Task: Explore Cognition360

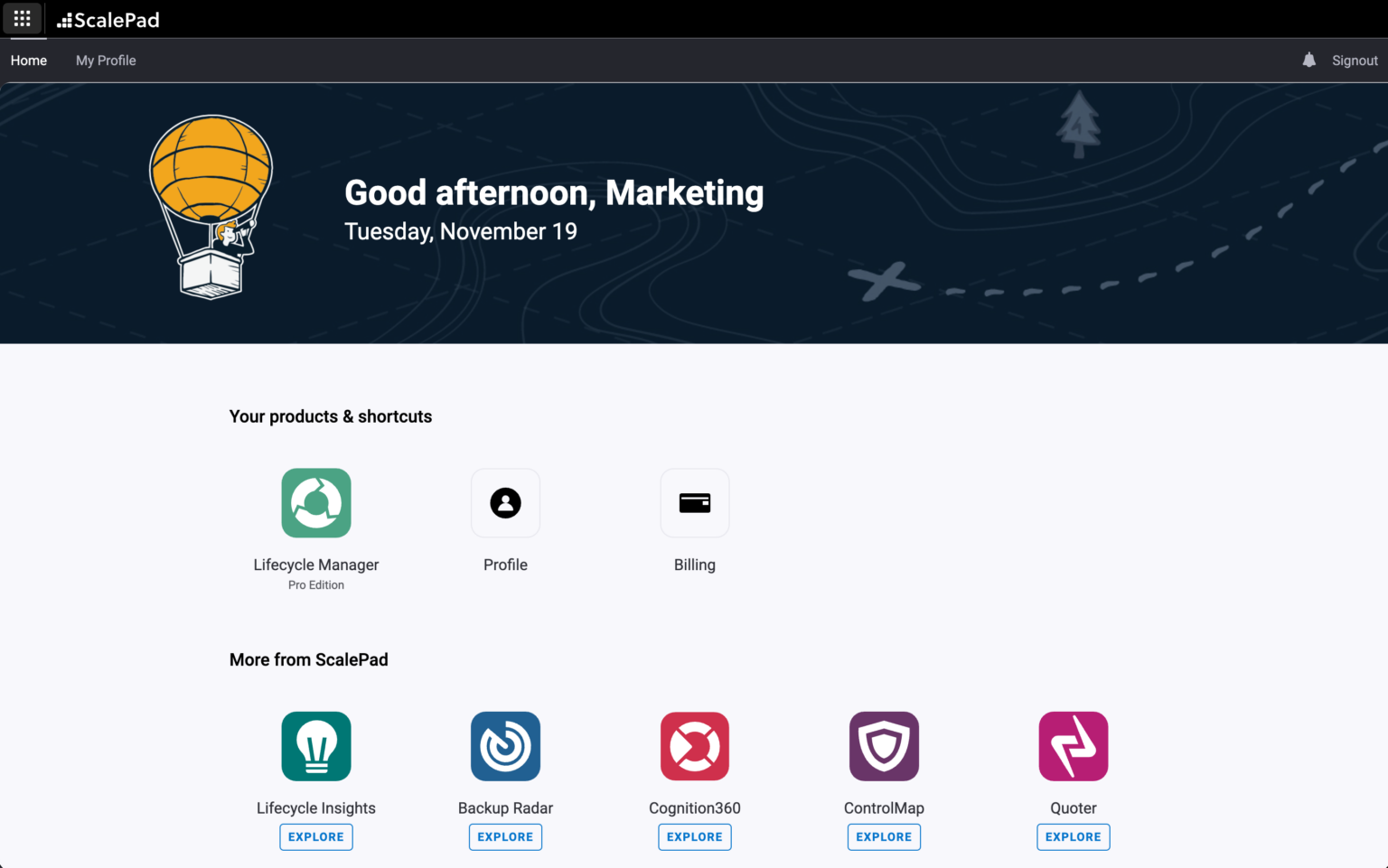Action: [x=694, y=836]
